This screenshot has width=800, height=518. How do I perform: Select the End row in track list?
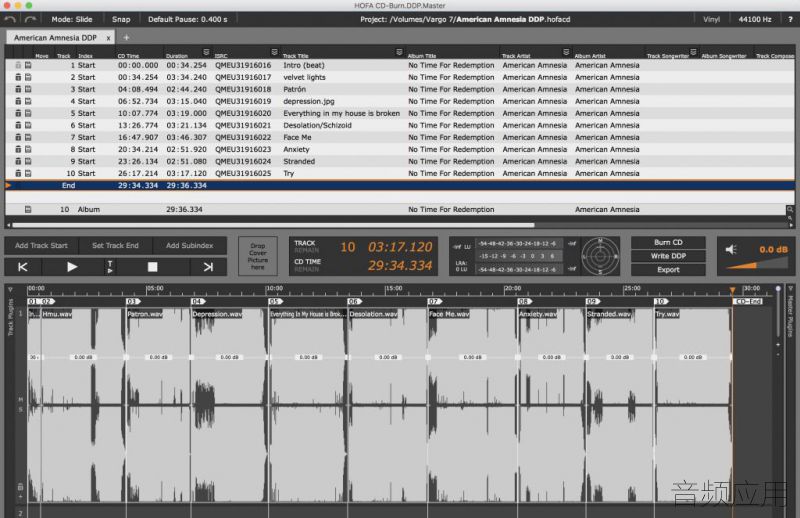(x=400, y=186)
